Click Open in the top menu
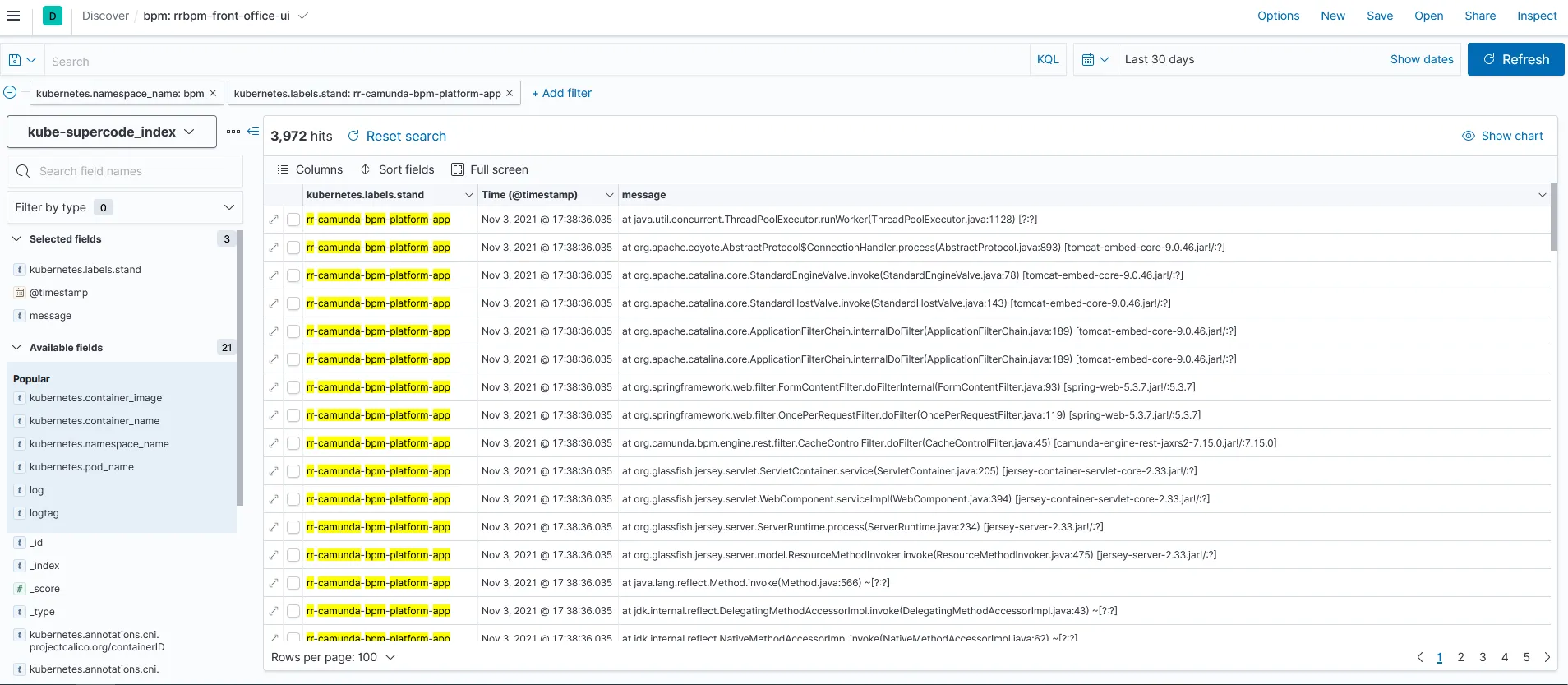 1428,16
